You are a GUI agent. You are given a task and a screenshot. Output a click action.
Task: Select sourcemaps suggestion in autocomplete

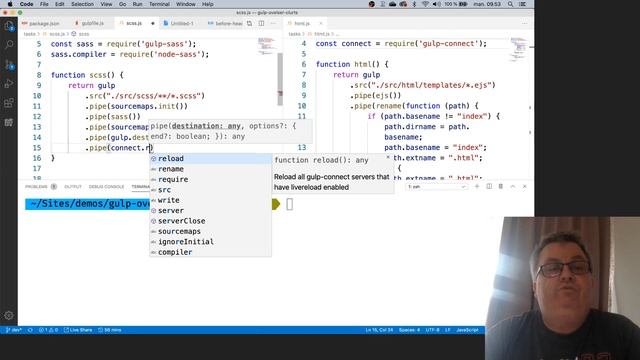[x=210, y=231]
